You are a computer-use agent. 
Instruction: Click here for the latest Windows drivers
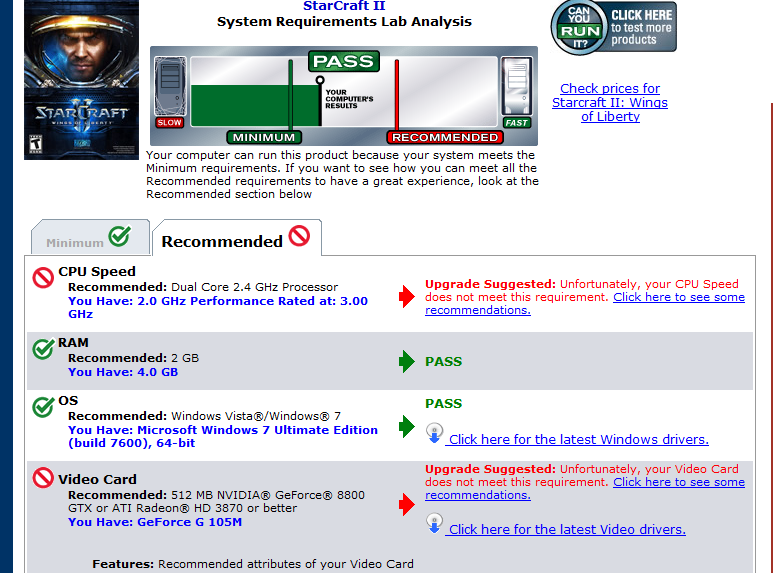pyautogui.click(x=577, y=439)
